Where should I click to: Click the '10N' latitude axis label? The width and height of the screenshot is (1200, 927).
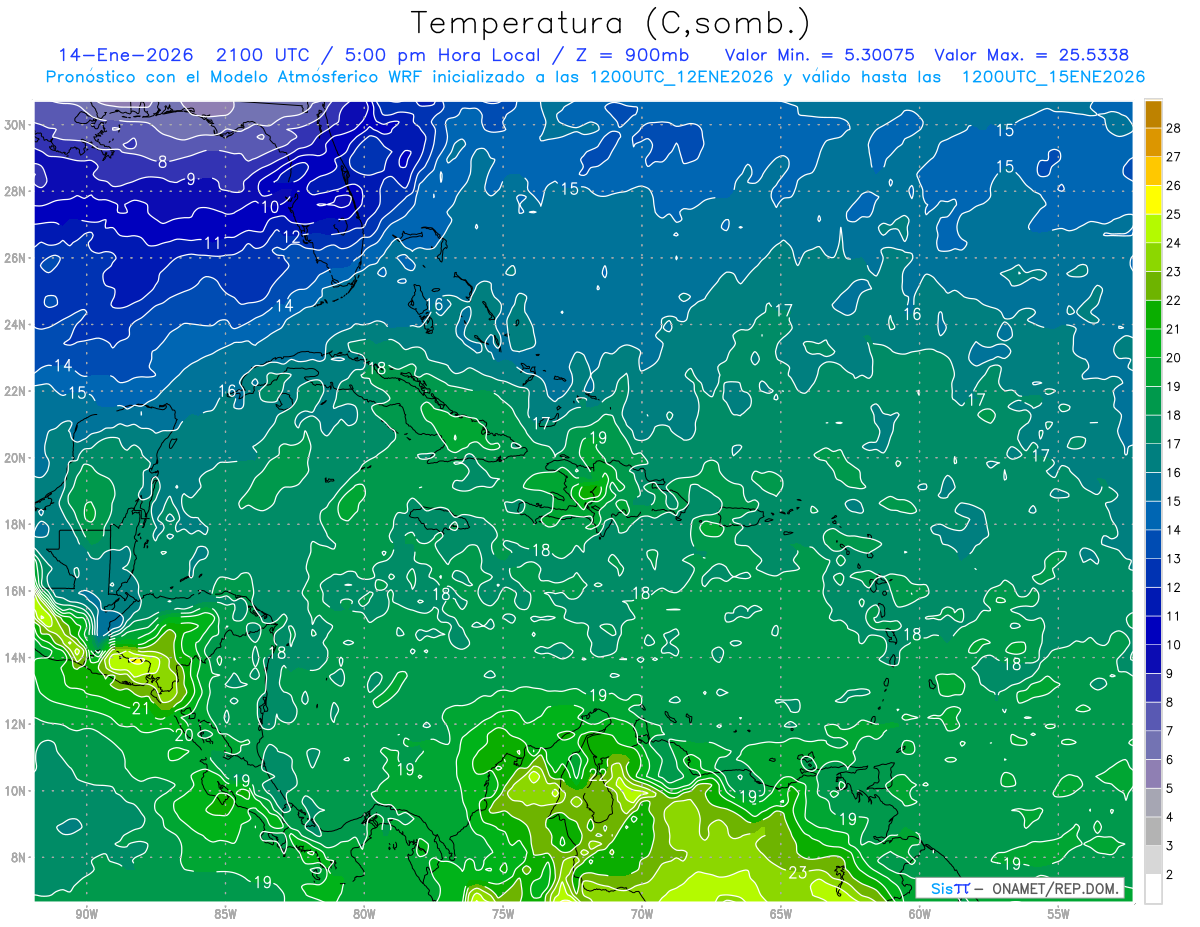coord(17,791)
